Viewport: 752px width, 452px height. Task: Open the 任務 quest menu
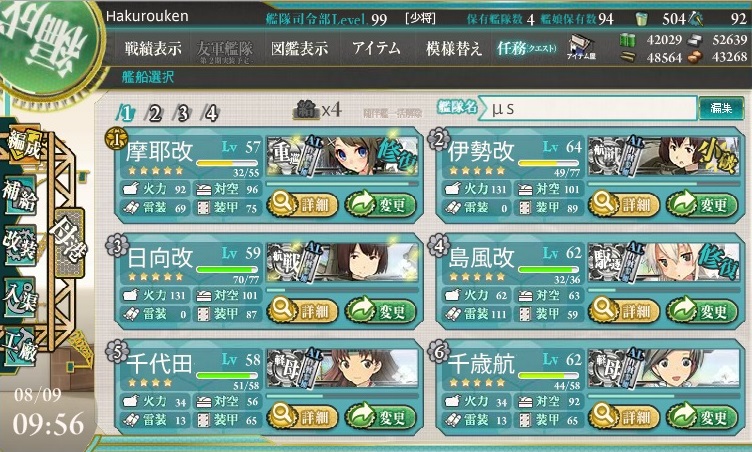[527, 48]
